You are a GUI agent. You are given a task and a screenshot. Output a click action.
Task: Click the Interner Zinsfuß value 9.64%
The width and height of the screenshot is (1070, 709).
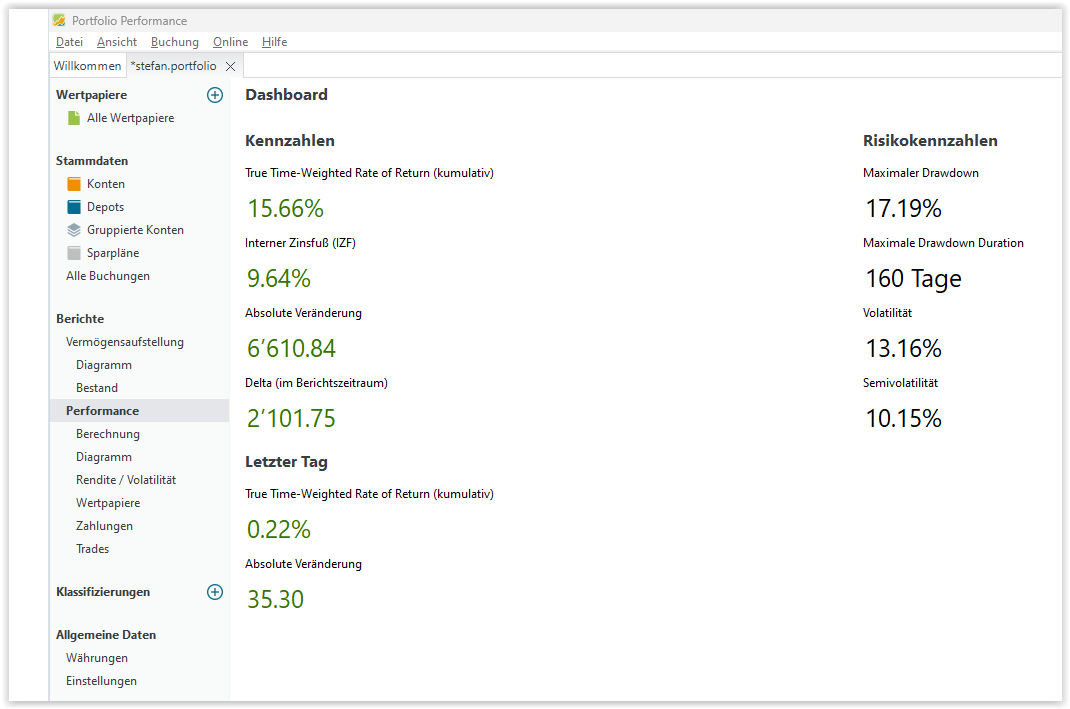[x=279, y=279]
